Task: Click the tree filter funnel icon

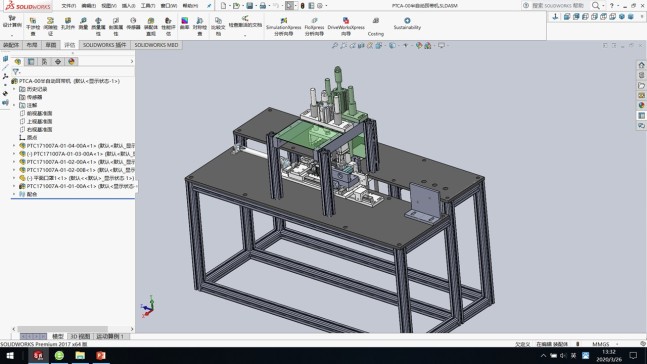Action: tap(16, 72)
